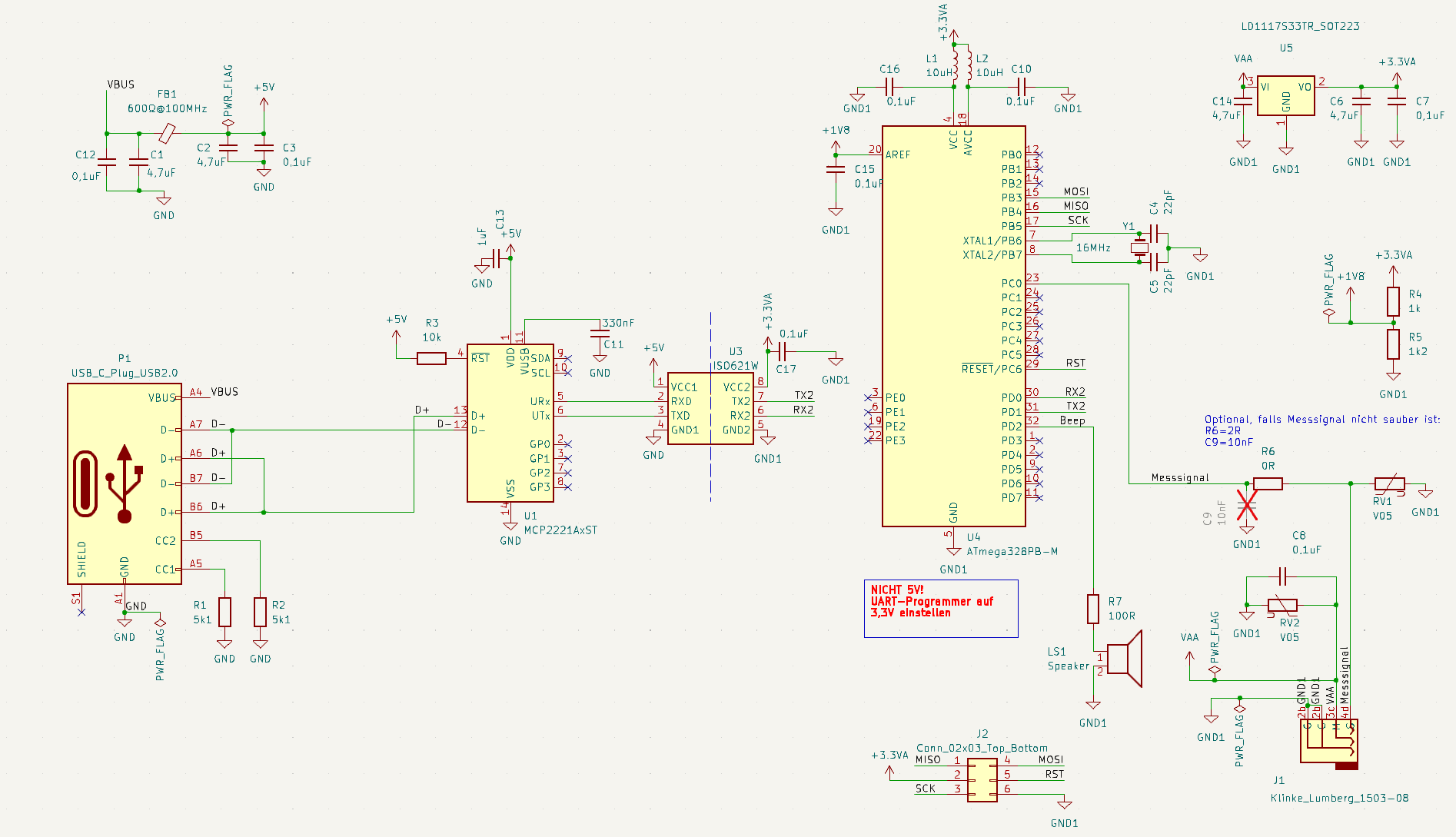Select the MCP2221AxST chip U1

(510, 423)
